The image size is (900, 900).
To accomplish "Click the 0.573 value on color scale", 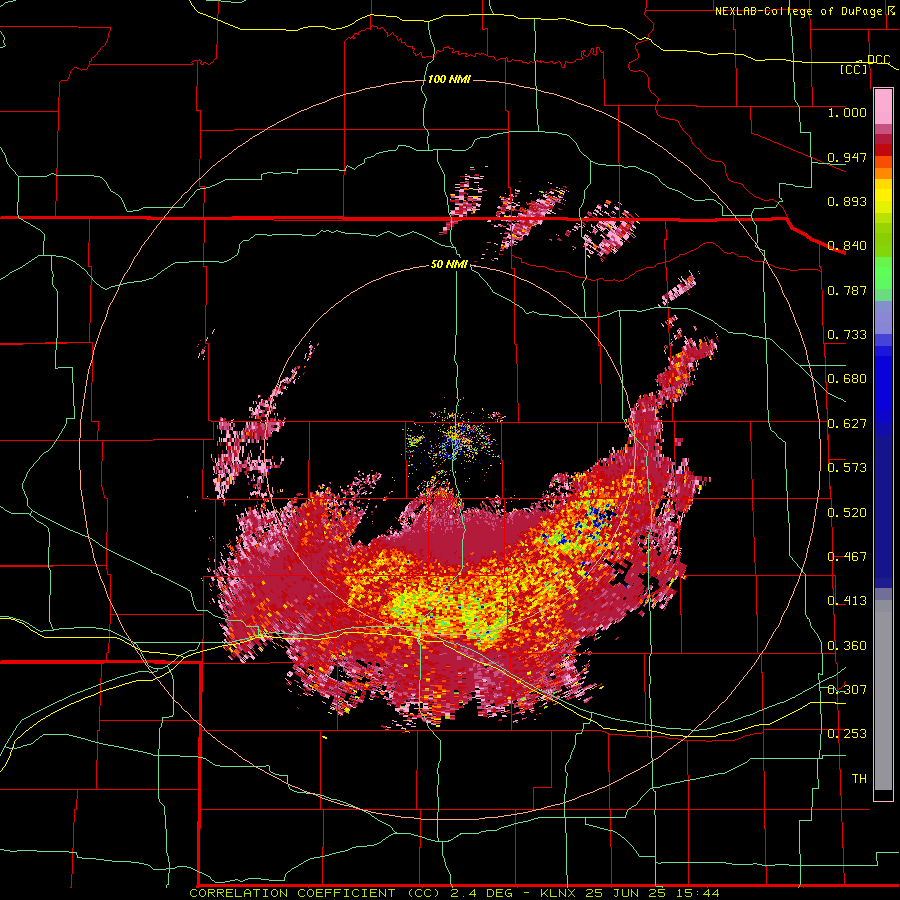I will [x=847, y=468].
